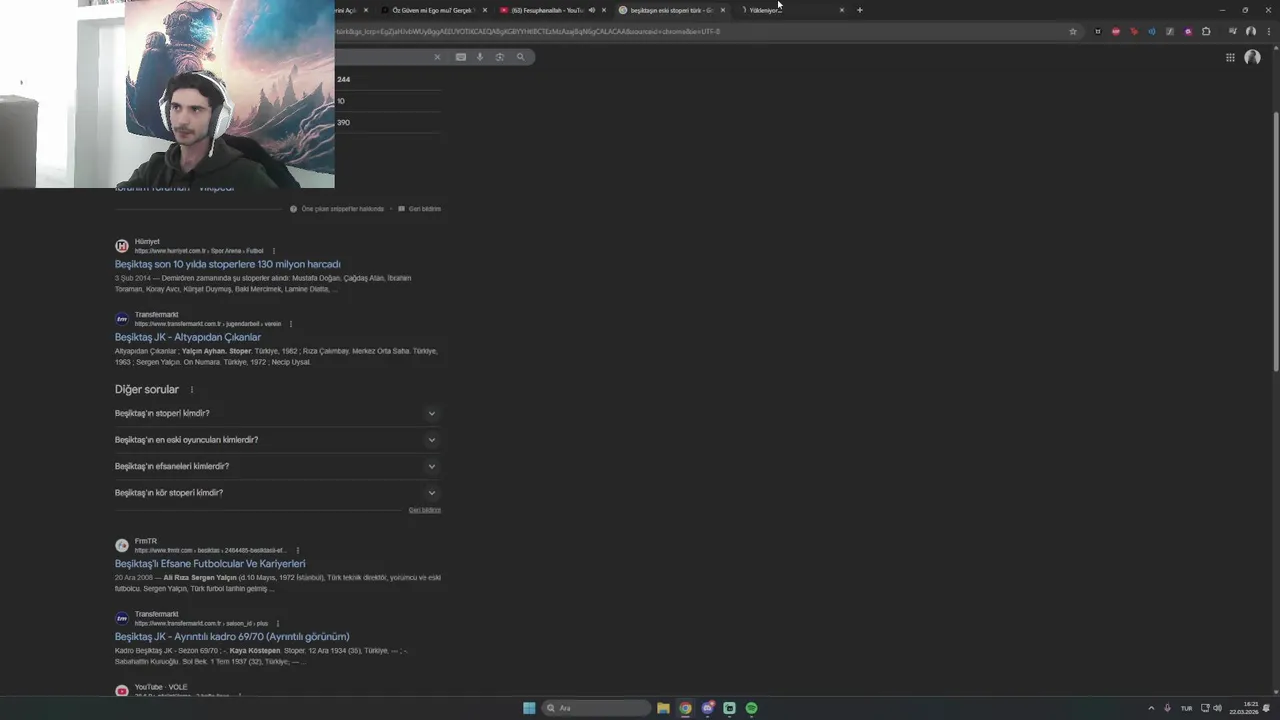
Task: Expand "Beşiktaş'ın en eski oyuncuları kimlerdir?"
Action: coord(277,440)
